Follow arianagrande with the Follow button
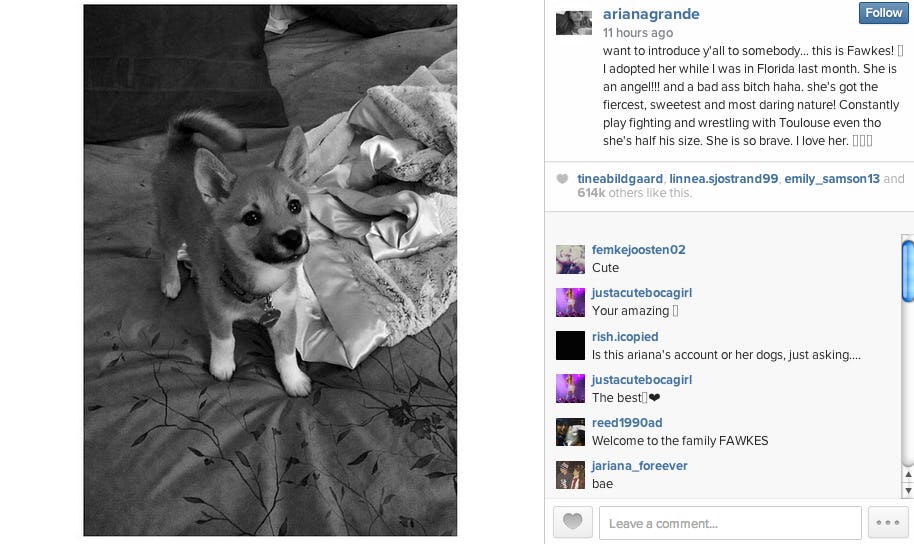914x544 pixels. 883,13
